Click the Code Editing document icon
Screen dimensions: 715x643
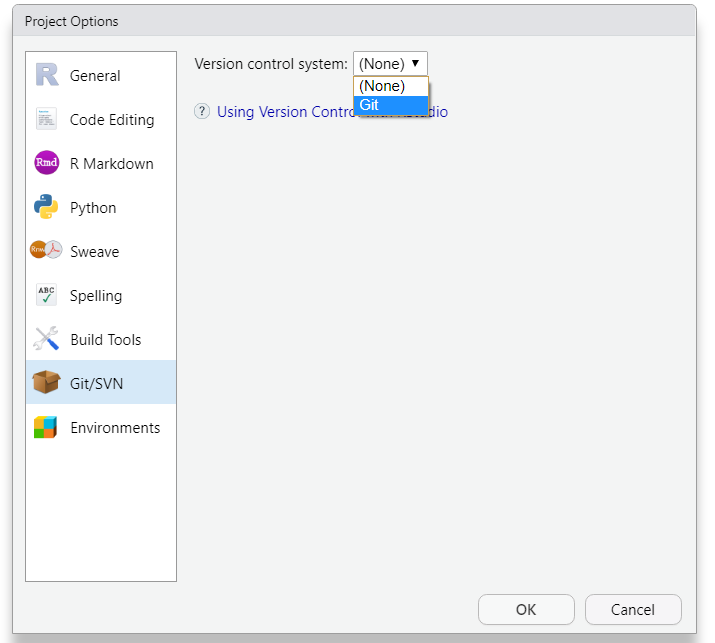click(46, 120)
